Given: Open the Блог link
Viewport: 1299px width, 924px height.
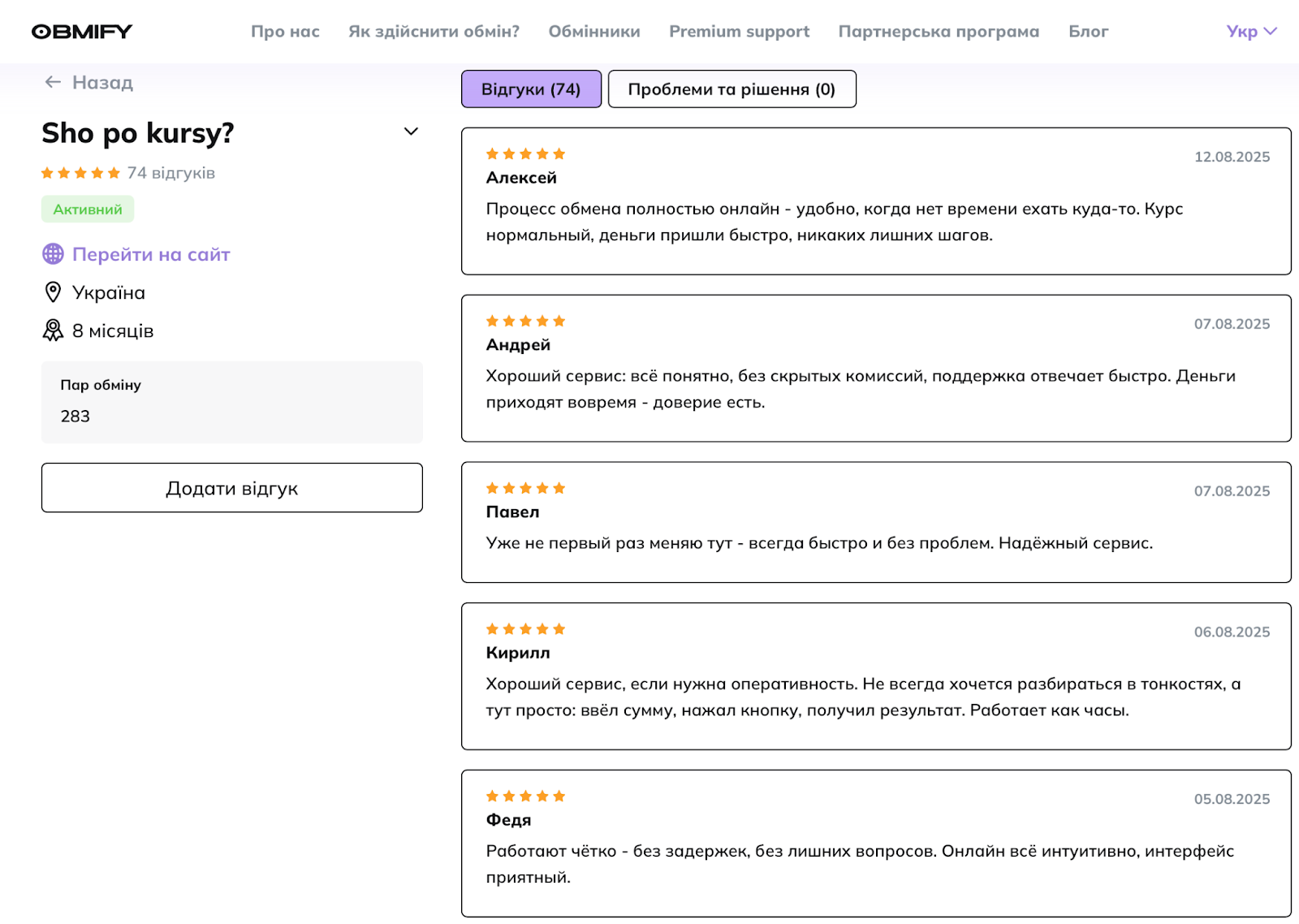Looking at the screenshot, I should [1088, 32].
